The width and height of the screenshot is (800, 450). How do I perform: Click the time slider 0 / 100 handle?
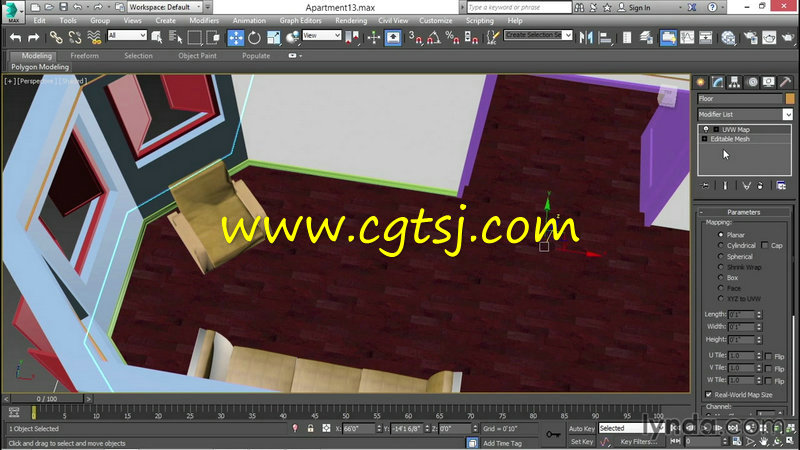47,398
